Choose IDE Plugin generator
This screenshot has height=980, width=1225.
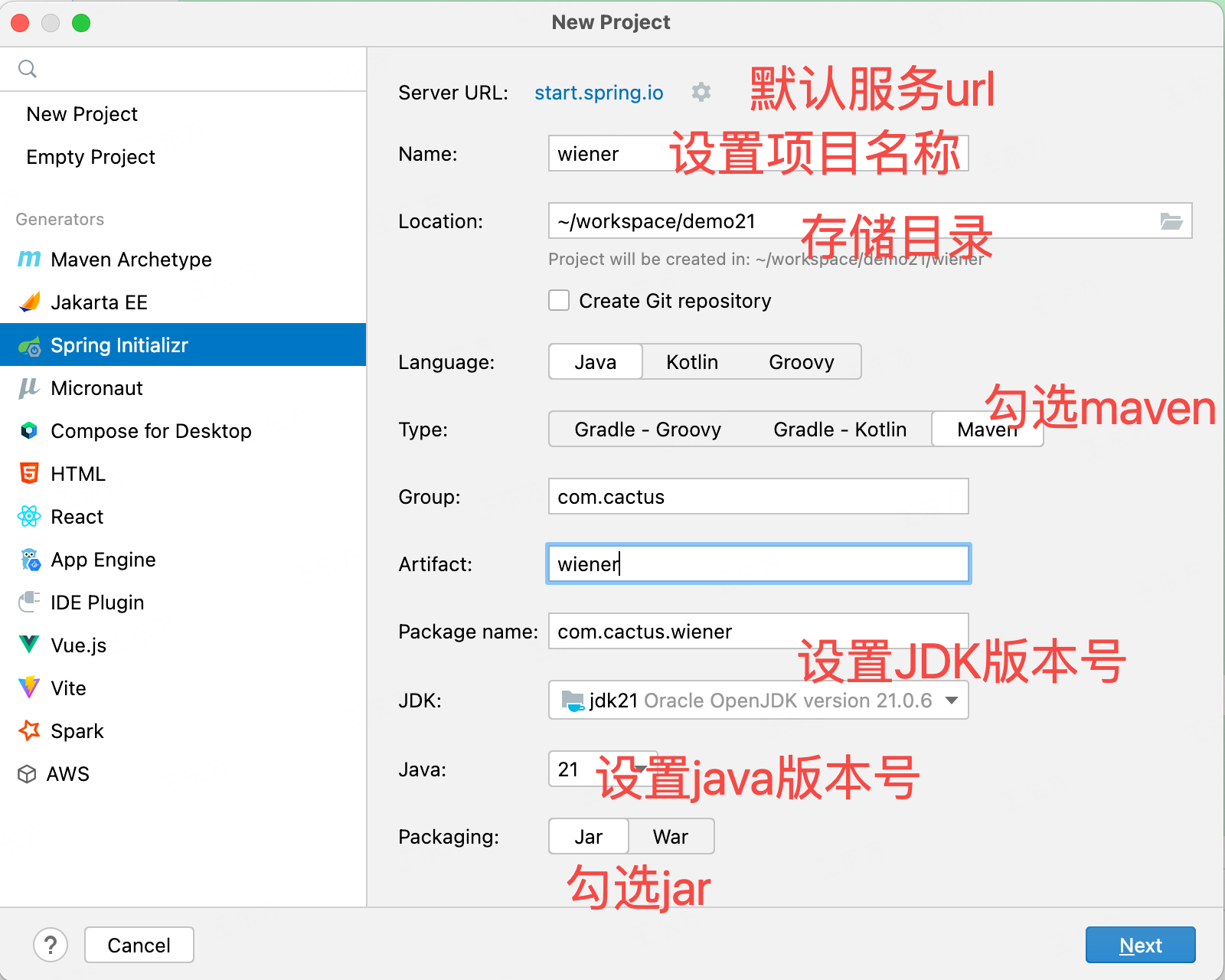pyautogui.click(x=184, y=603)
